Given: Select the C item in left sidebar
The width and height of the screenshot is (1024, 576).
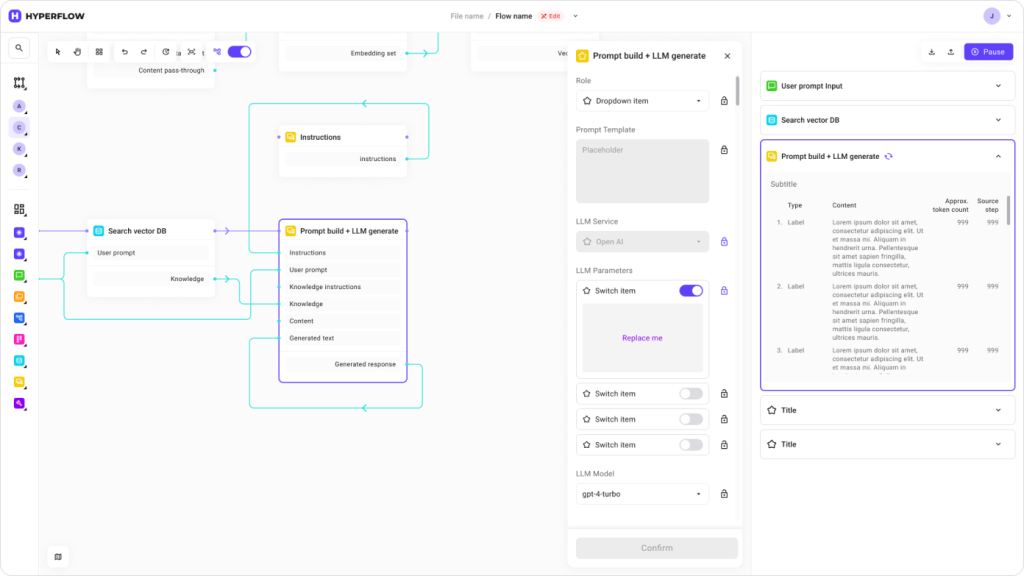Looking at the screenshot, I should (19, 127).
